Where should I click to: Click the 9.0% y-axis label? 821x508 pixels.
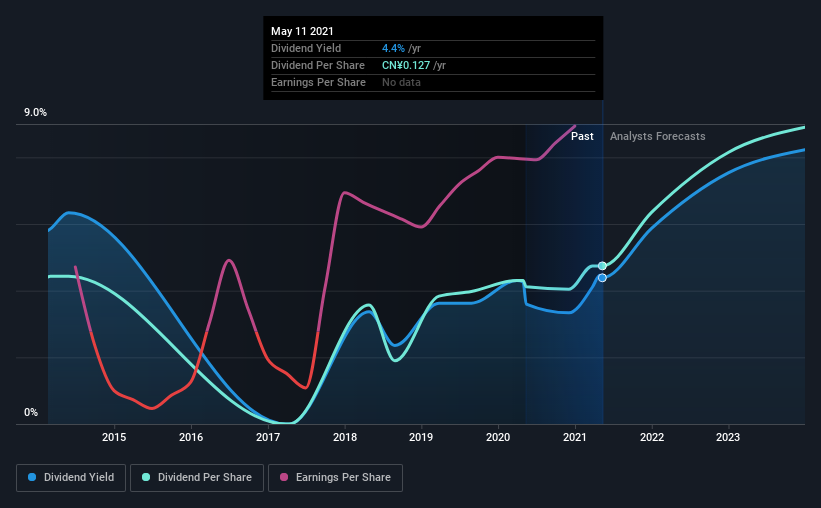click(36, 113)
